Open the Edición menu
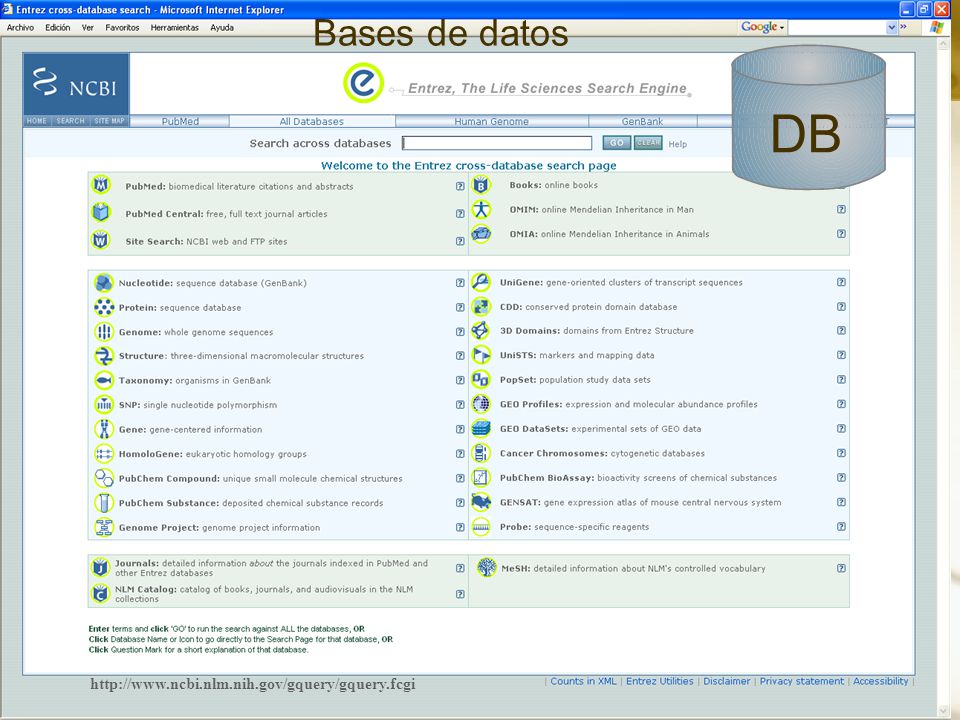Screen dimensions: 960x720 (58, 28)
